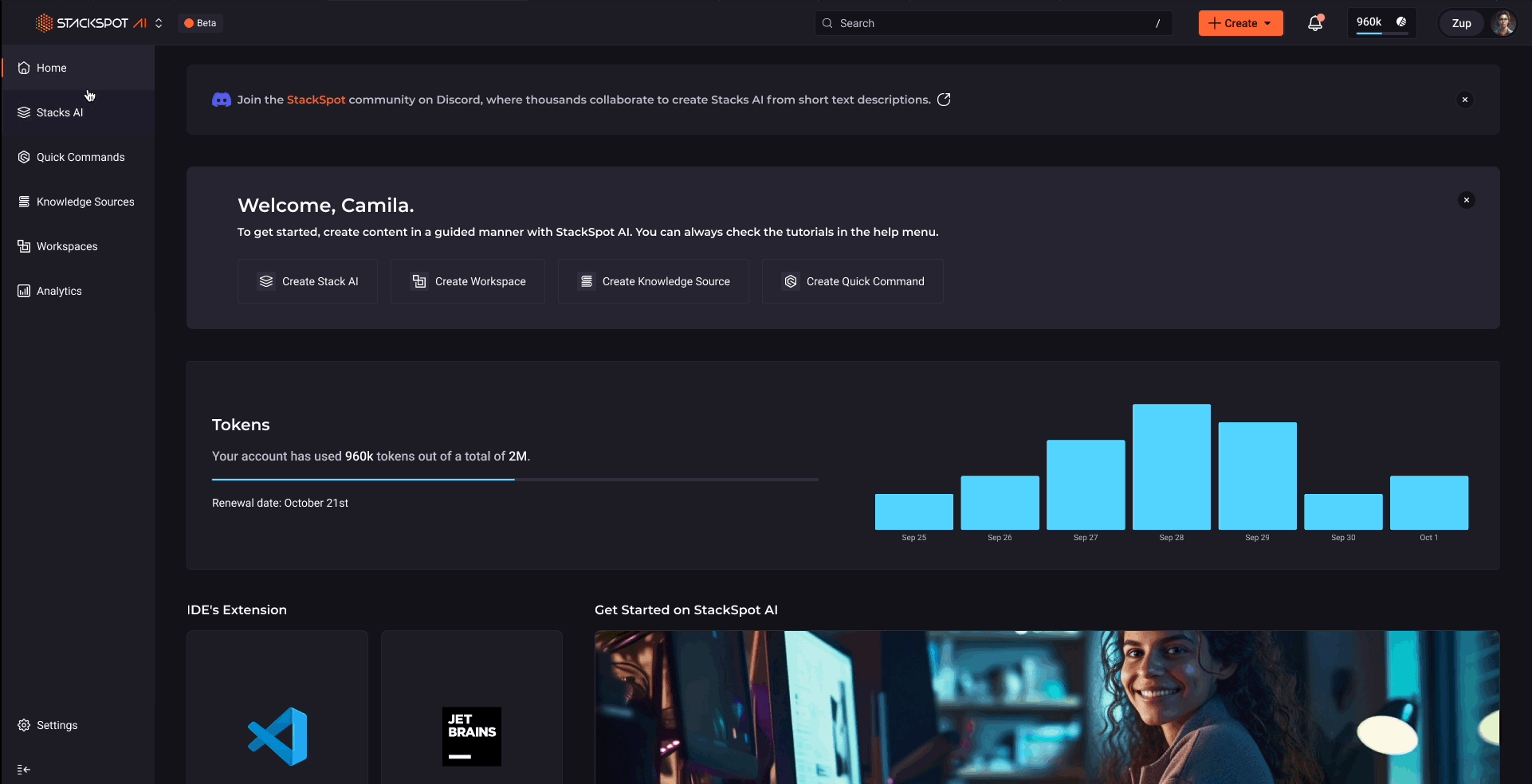Viewport: 1532px width, 784px height.
Task: Dismiss the Discord community banner
Action: coord(1464,100)
